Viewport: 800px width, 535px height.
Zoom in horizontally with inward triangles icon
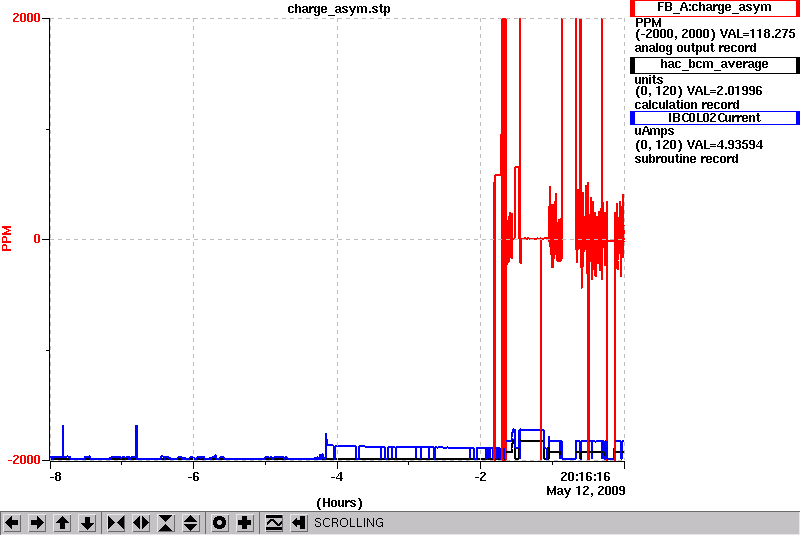(116, 523)
